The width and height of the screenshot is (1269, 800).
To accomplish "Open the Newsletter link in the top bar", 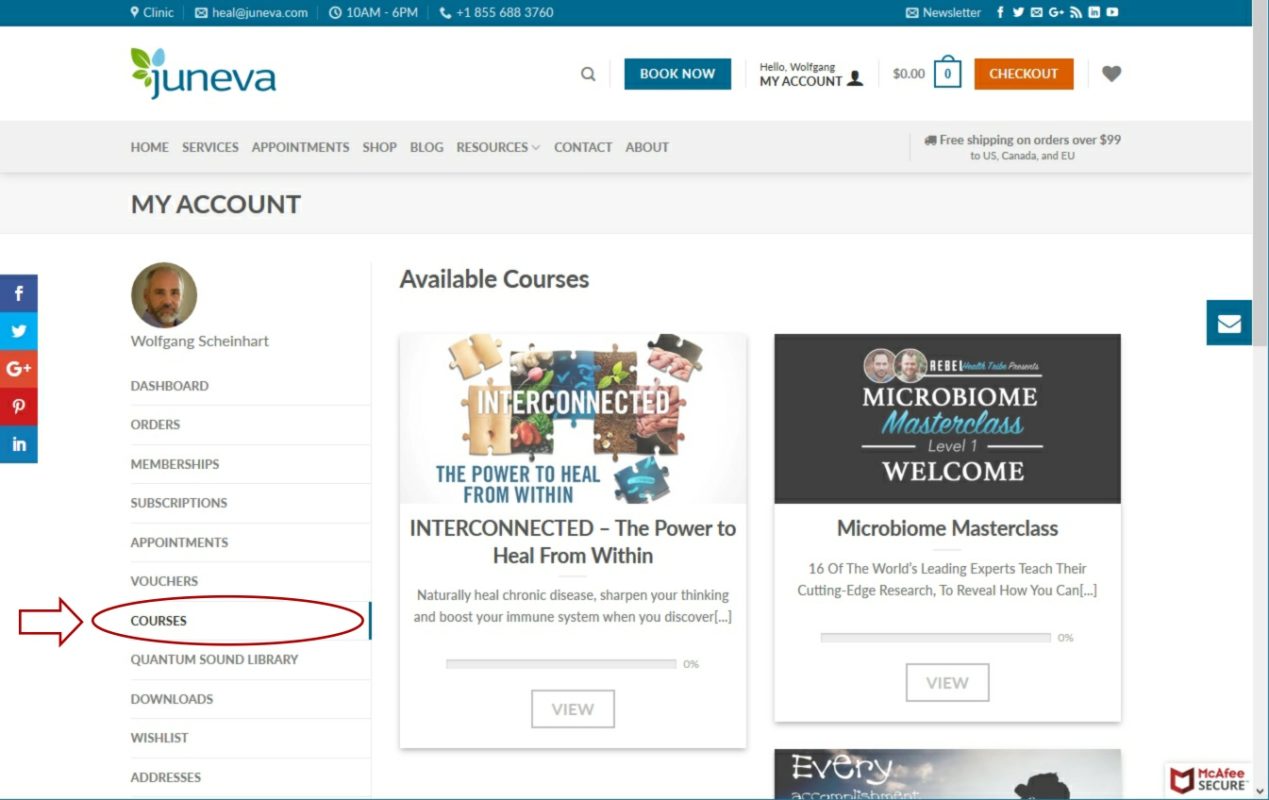I will point(943,13).
